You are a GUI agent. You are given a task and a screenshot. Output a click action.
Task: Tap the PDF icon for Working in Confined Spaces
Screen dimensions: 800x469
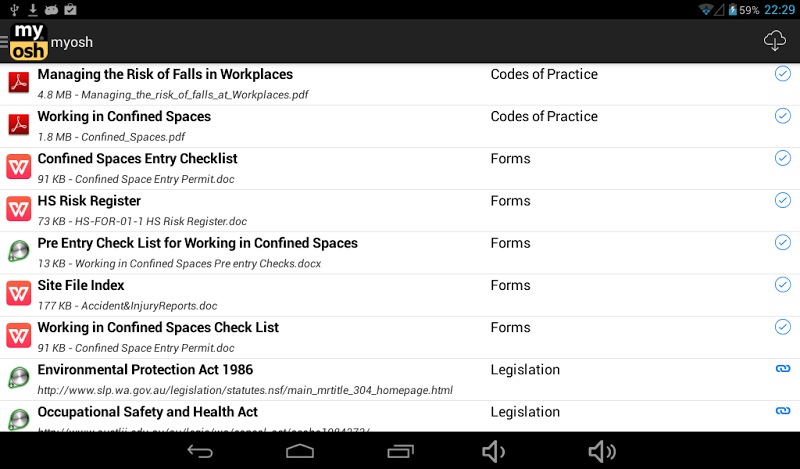click(x=19, y=125)
